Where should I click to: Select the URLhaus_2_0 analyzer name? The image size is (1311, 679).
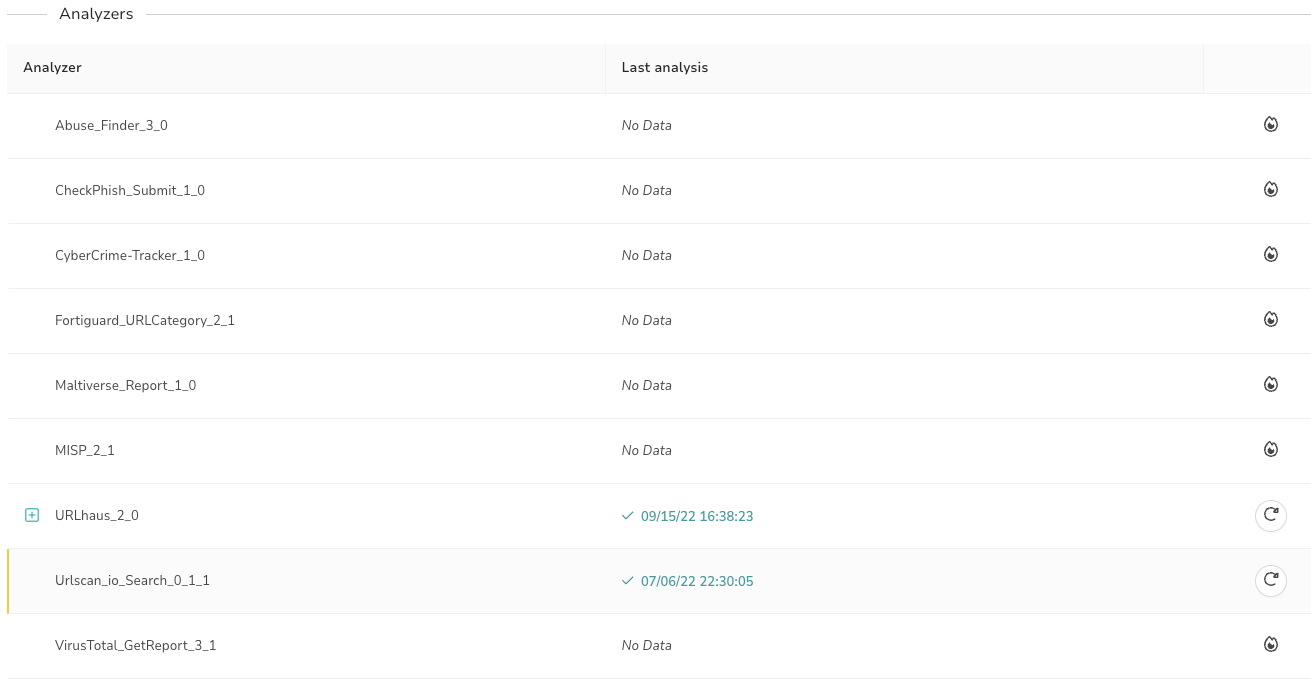[x=97, y=515]
